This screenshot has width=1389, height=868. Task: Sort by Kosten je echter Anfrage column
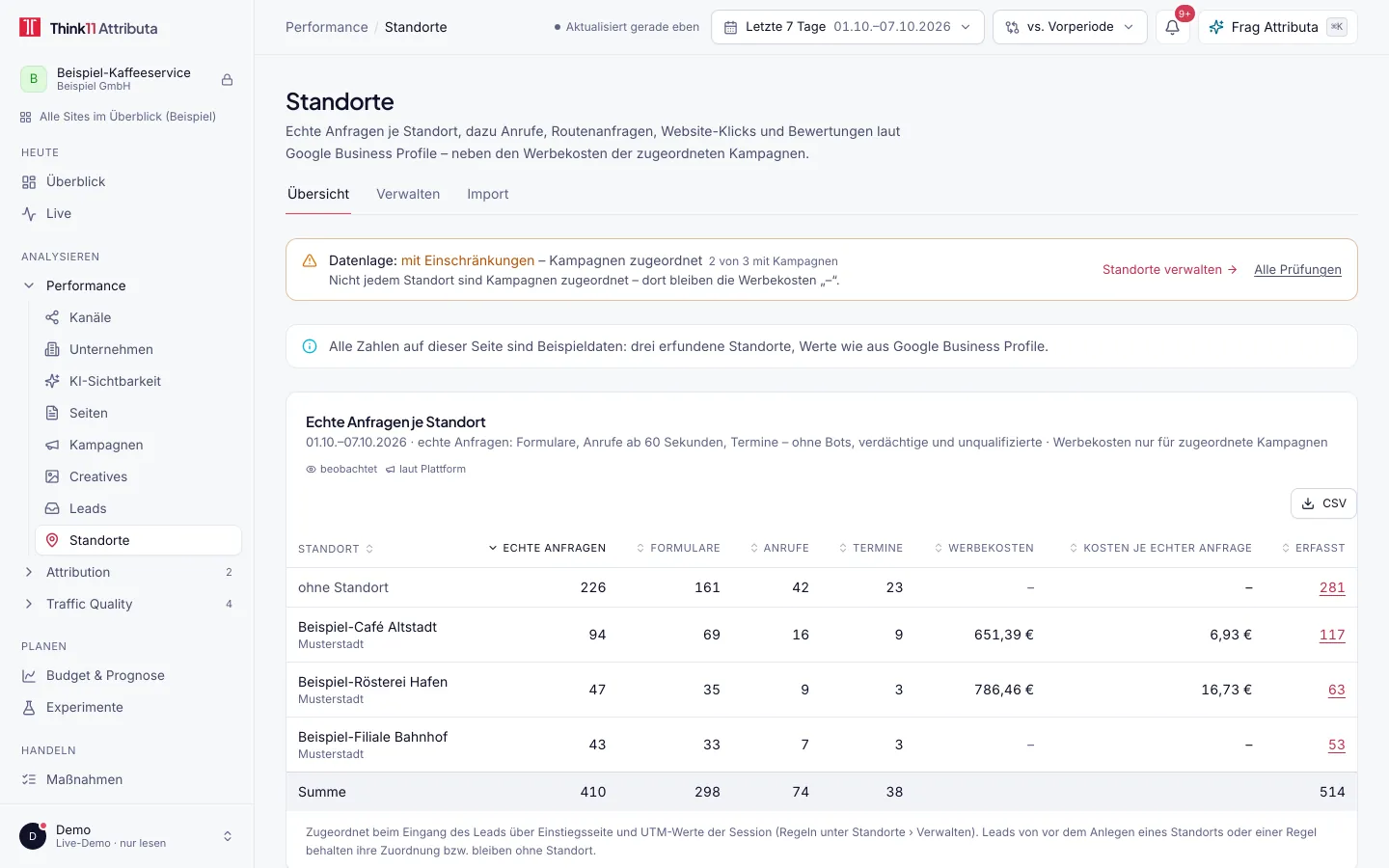[x=1160, y=548]
